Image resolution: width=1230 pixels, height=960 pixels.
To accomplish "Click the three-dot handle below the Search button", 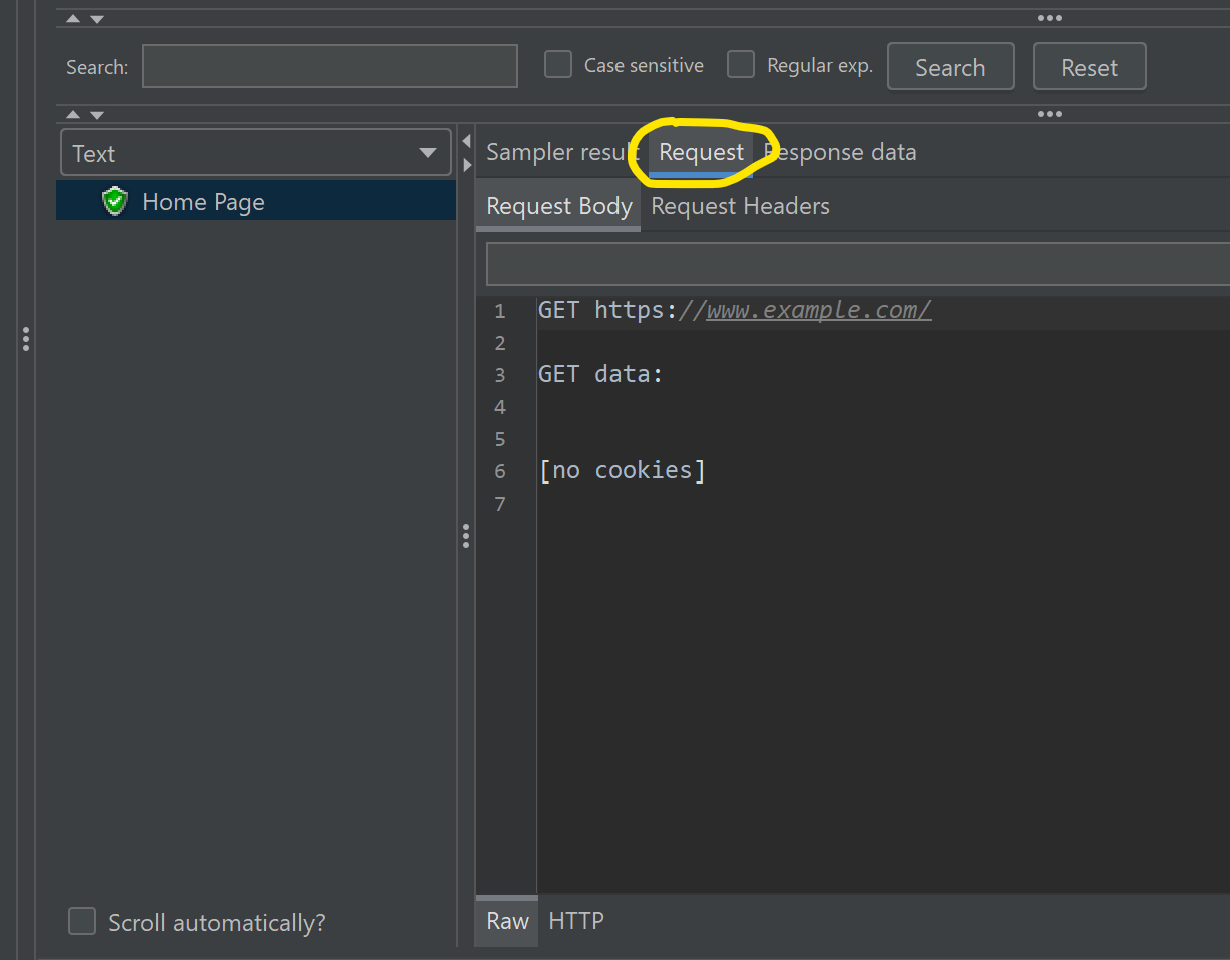I will 1049,114.
